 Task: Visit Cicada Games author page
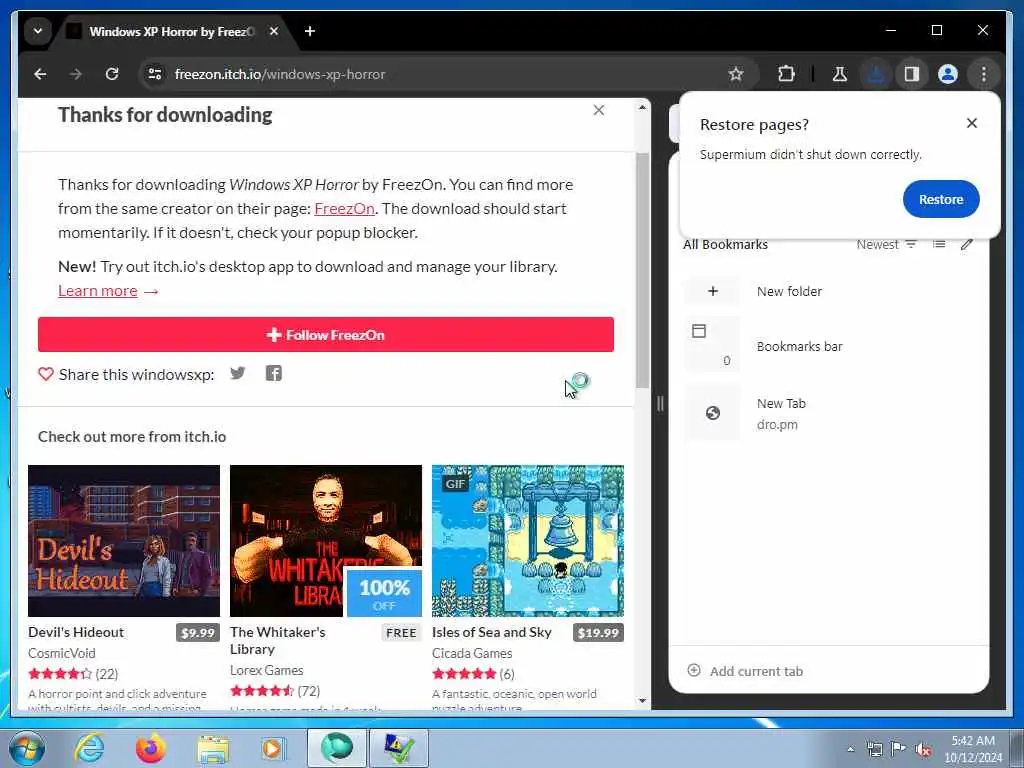[x=472, y=653]
